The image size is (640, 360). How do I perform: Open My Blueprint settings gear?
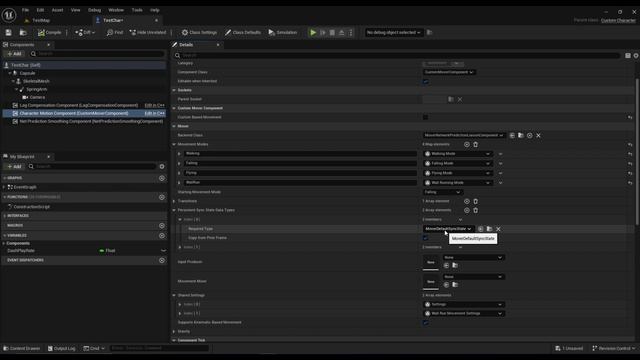point(162,166)
